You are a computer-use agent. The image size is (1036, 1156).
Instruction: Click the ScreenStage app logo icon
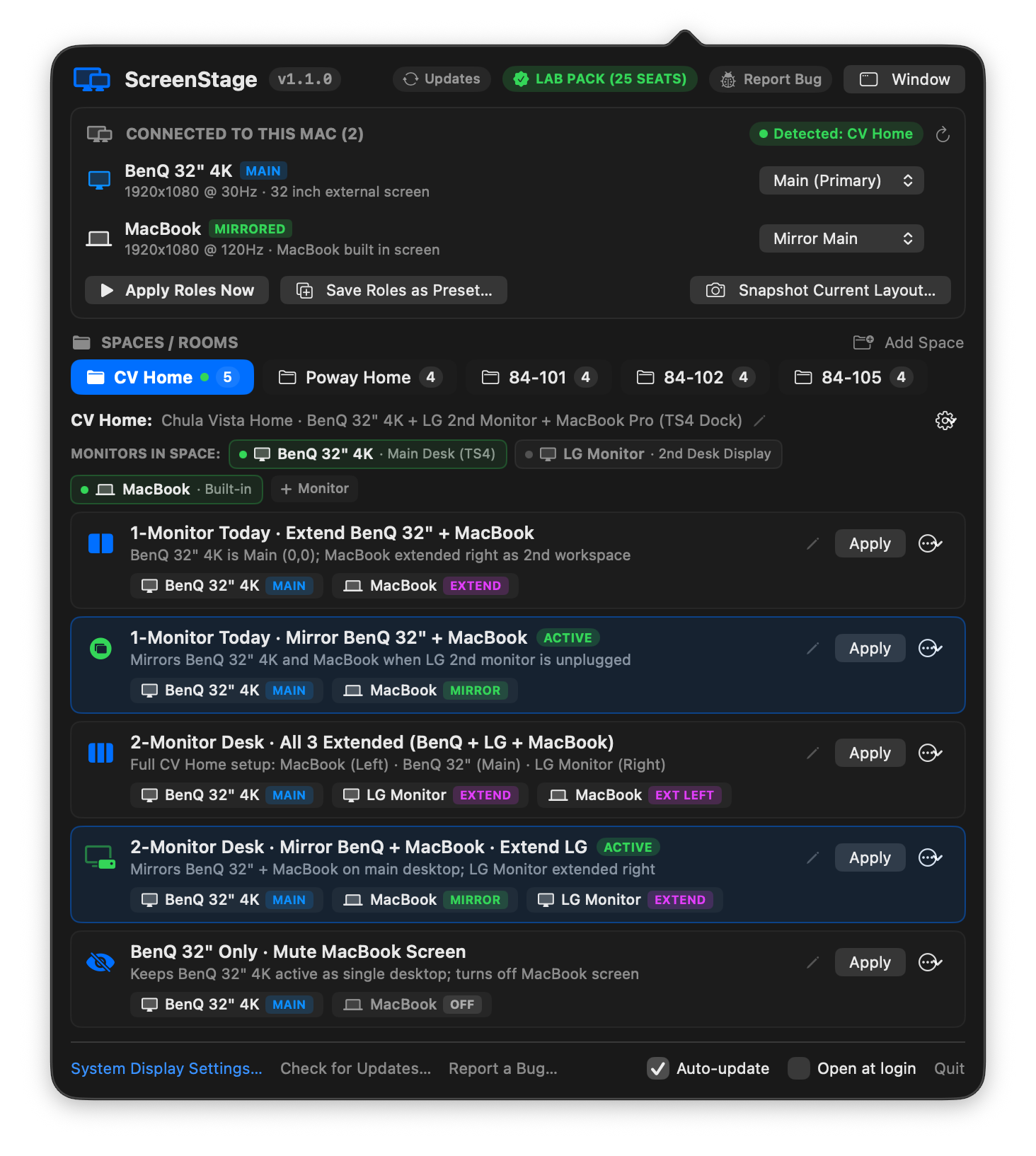[92, 79]
